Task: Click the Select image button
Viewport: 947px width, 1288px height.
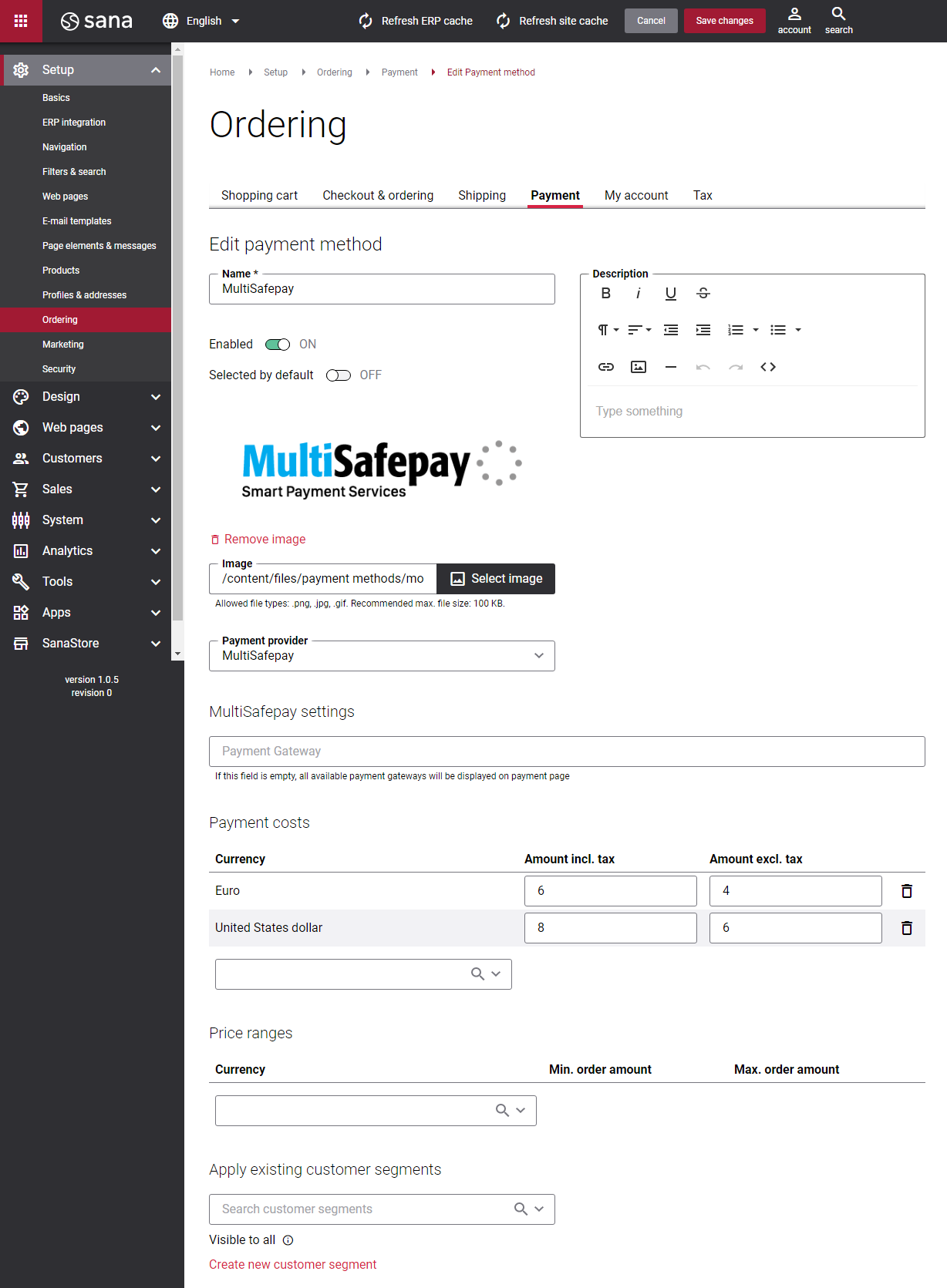Action: [x=496, y=579]
